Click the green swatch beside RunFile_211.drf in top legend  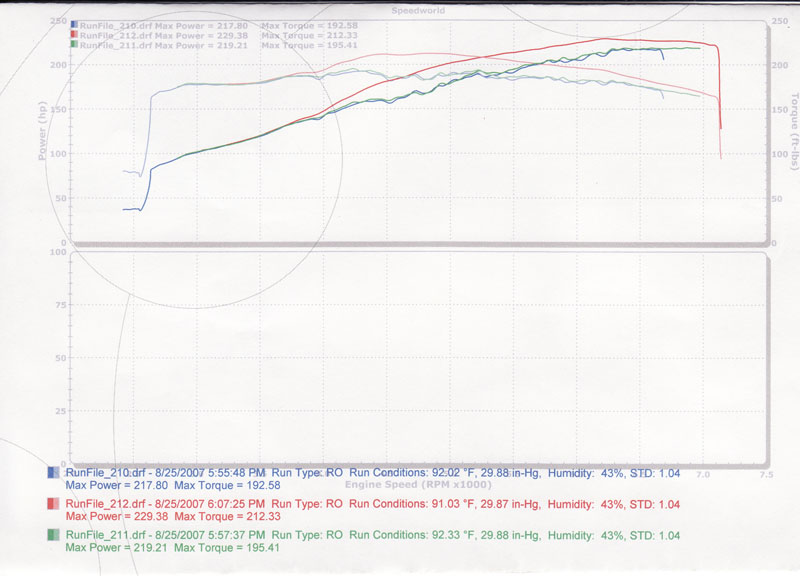click(75, 45)
